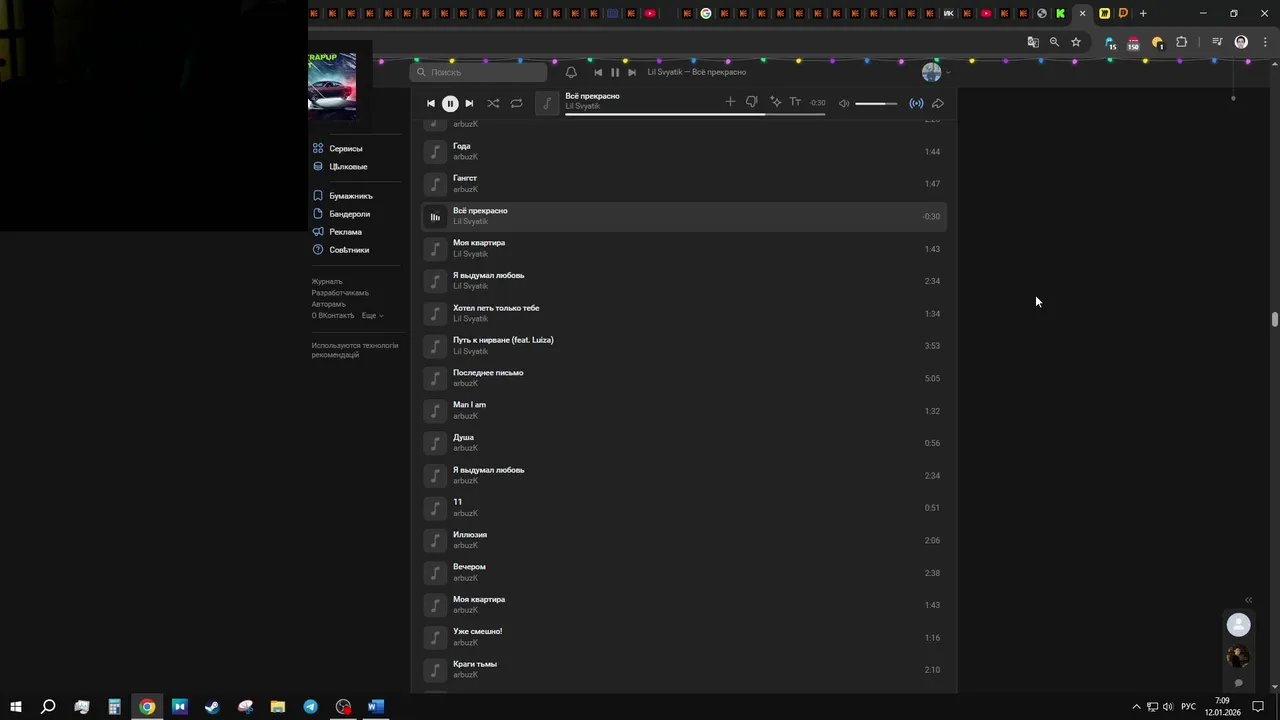Click note icon beside Путь к нирване

[435, 346]
